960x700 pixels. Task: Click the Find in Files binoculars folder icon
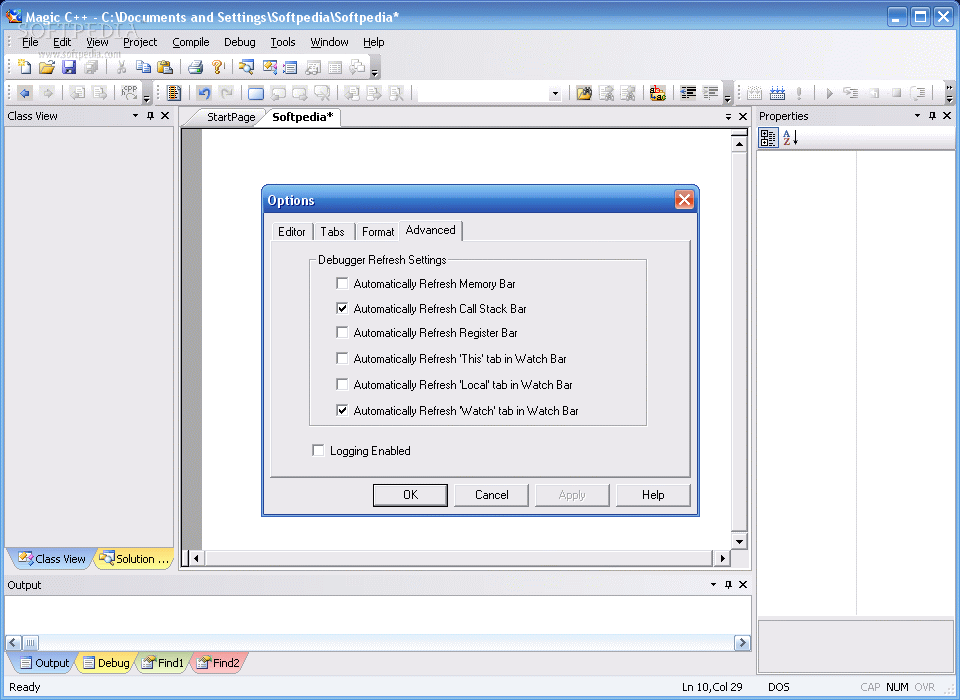click(x=584, y=93)
